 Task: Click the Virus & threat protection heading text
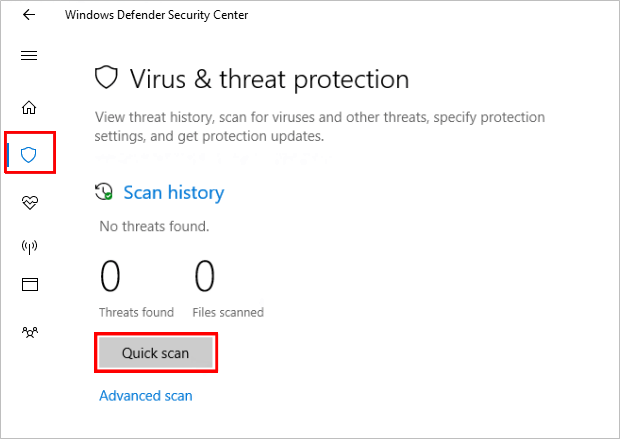tap(269, 79)
